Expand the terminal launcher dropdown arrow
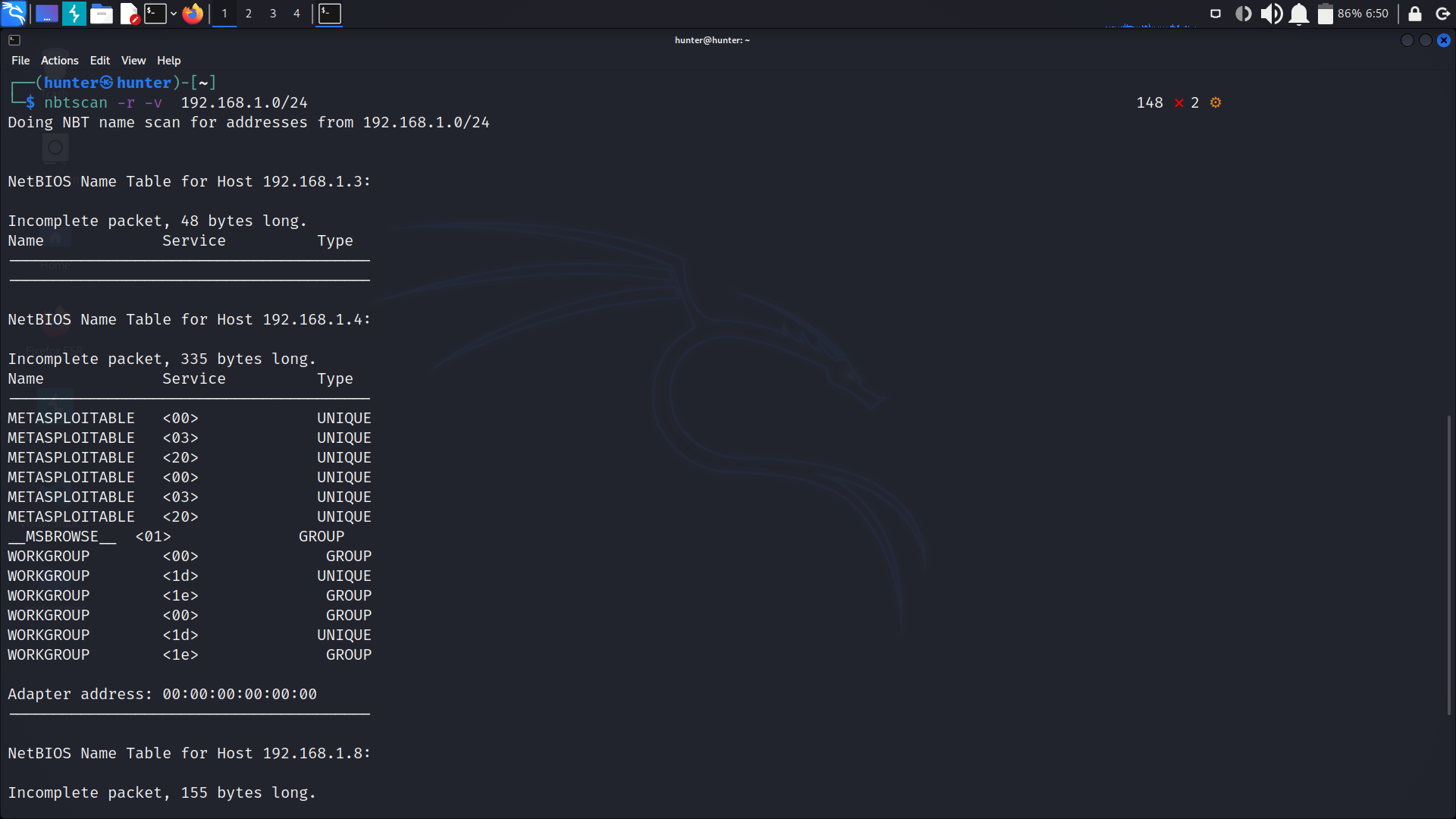This screenshot has width=1456, height=819. click(x=174, y=13)
